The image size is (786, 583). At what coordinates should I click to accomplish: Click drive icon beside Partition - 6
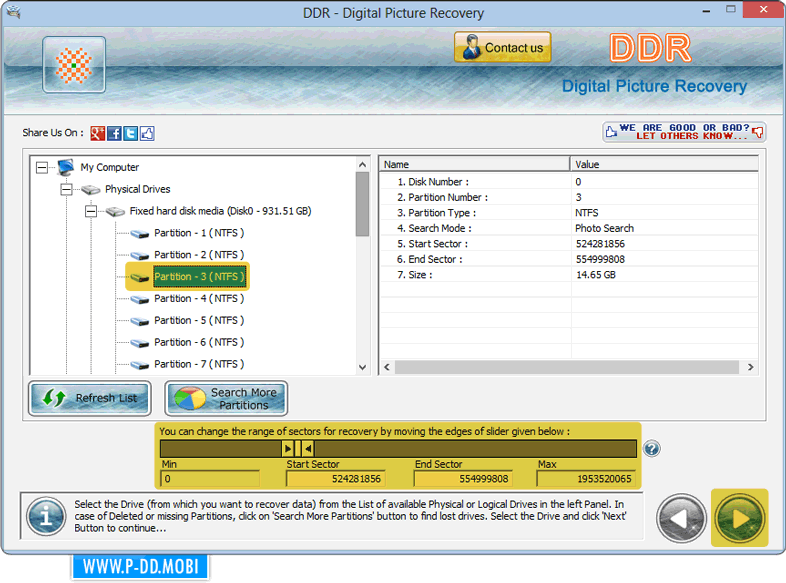140,343
